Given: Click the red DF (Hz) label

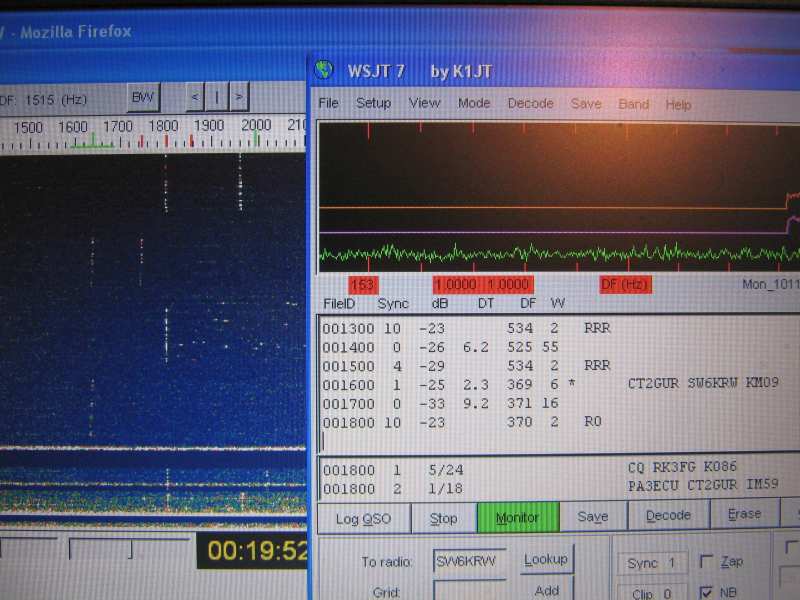Looking at the screenshot, I should pyautogui.click(x=626, y=284).
